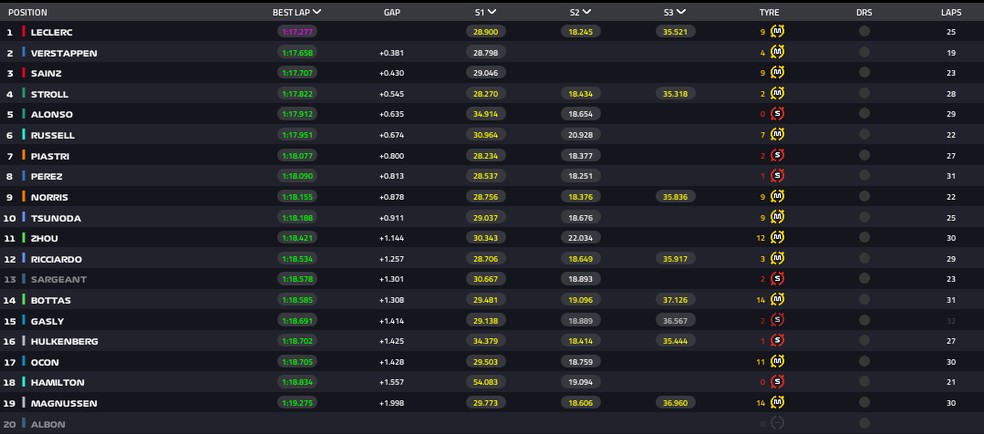
Task: Click Sainz's medium tyre icon
Action: (778, 73)
